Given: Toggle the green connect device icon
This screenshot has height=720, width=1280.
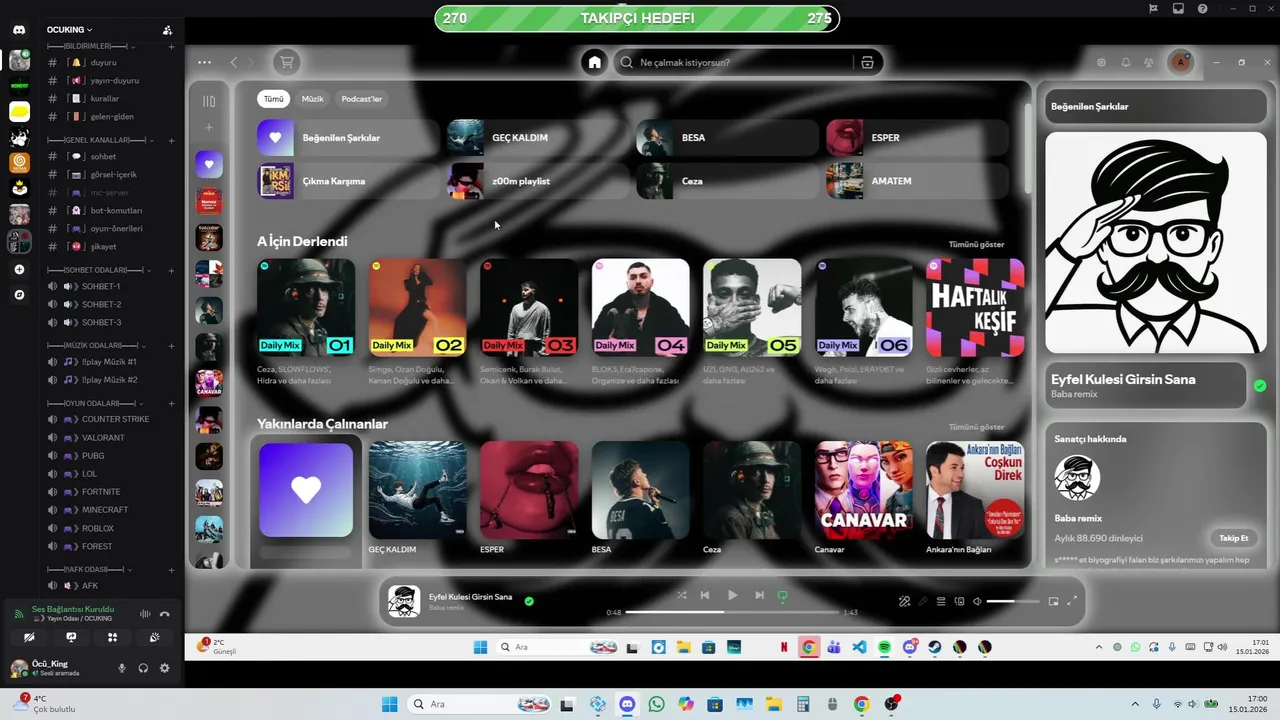Looking at the screenshot, I should click(x=783, y=595).
